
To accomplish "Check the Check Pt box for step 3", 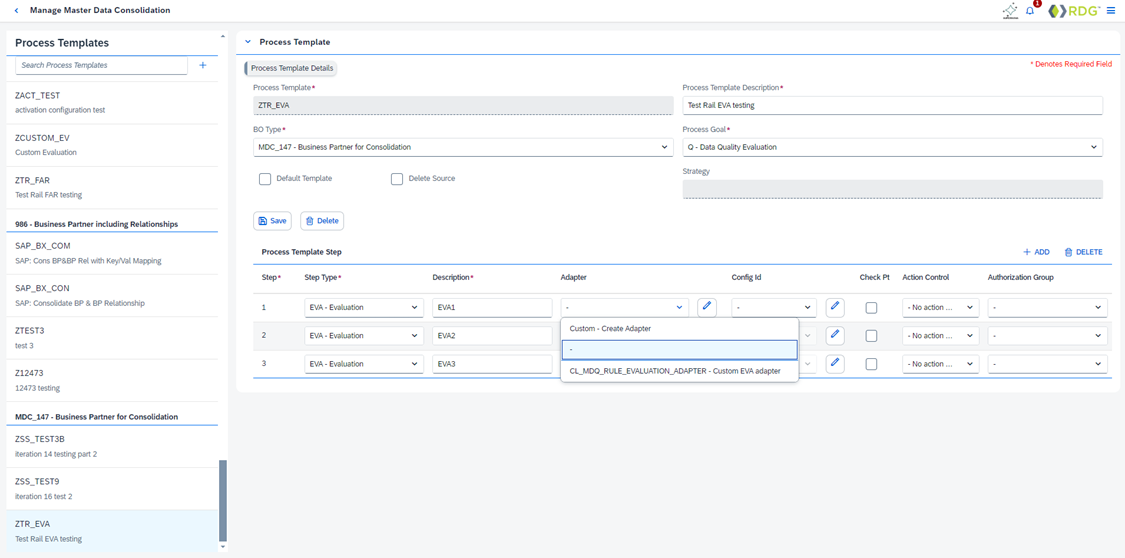I will [x=871, y=364].
